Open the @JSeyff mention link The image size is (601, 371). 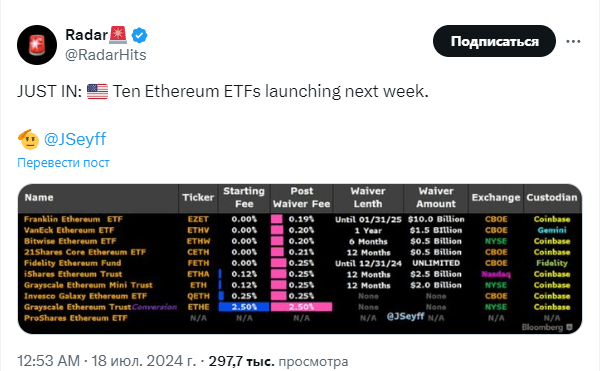(75, 139)
